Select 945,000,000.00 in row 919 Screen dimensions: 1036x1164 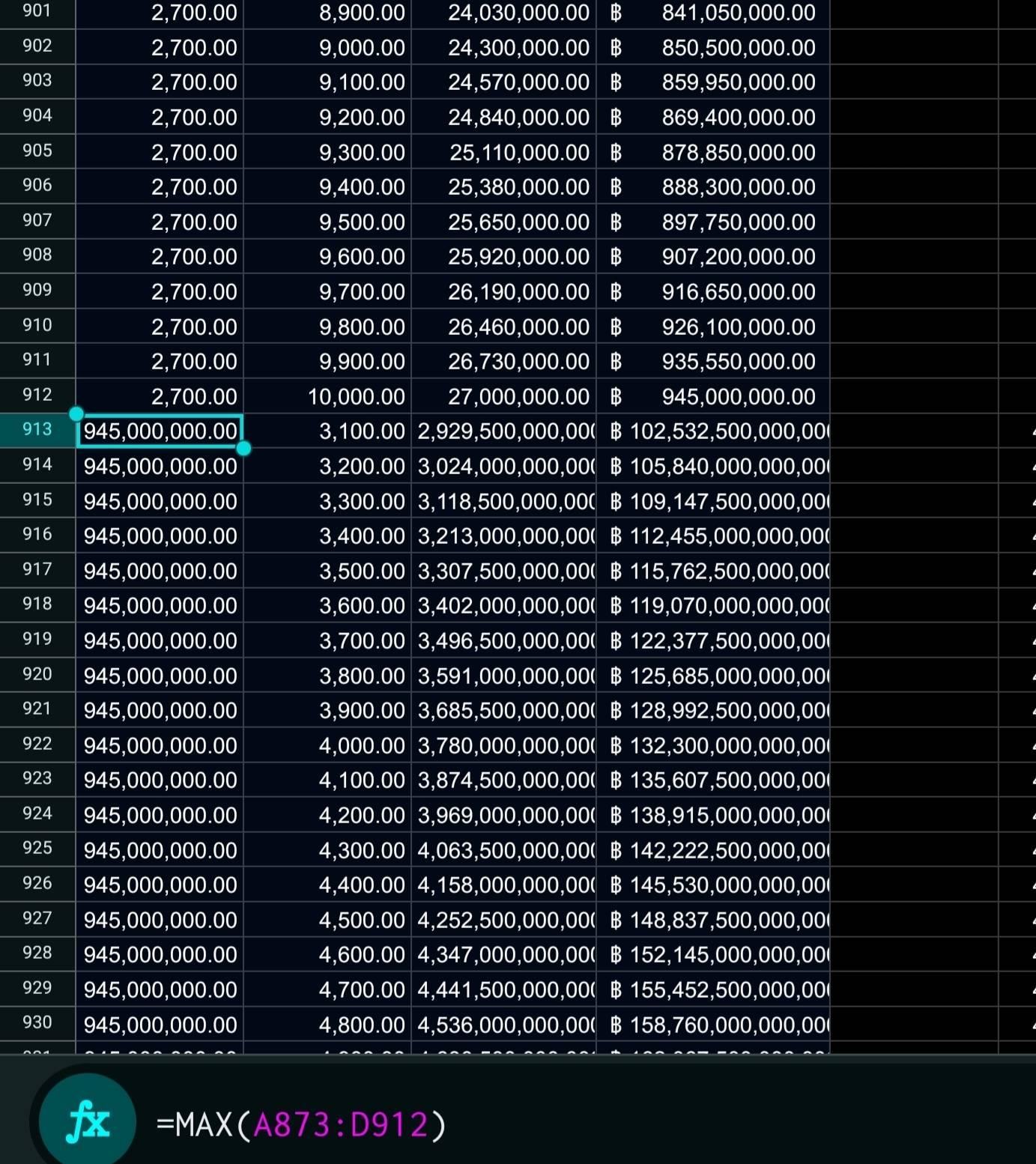tap(160, 640)
